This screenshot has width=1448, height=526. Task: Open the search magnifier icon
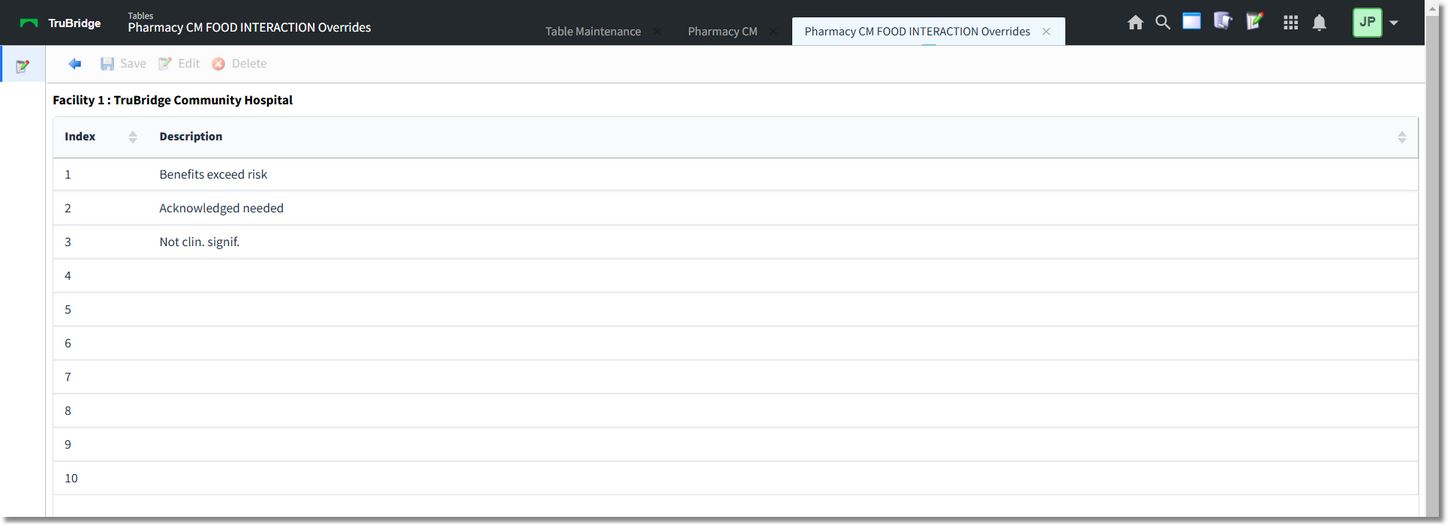pyautogui.click(x=1162, y=22)
